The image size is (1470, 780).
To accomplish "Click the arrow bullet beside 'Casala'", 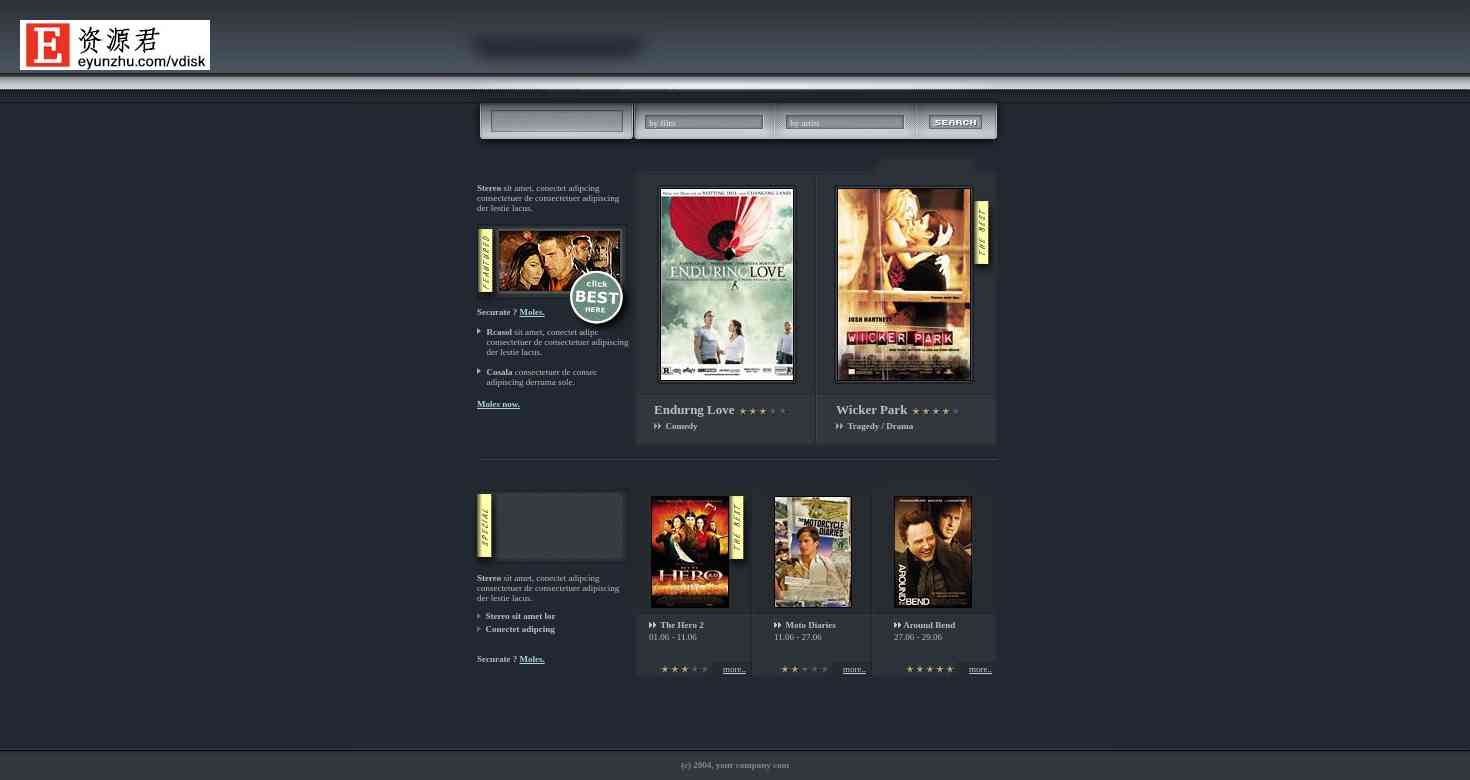I will [479, 371].
